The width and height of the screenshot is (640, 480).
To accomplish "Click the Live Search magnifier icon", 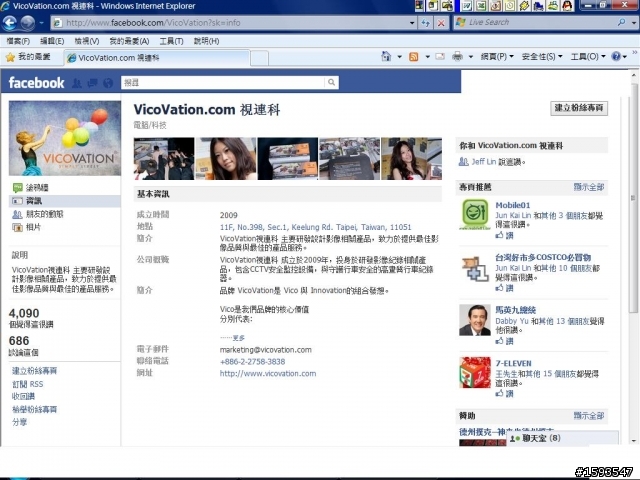I will 621,22.
